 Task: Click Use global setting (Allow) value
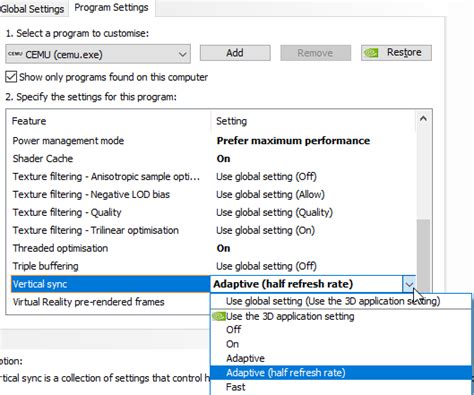point(270,194)
